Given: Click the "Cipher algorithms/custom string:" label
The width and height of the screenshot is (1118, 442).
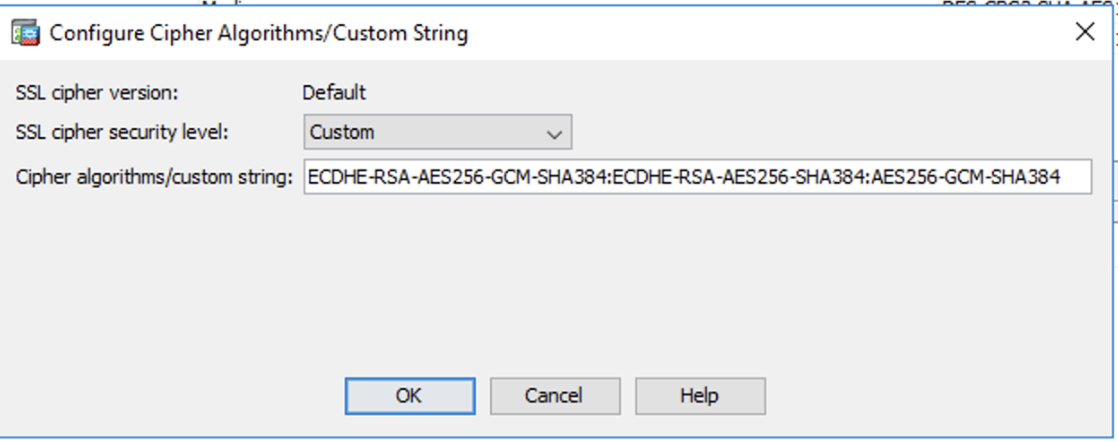Looking at the screenshot, I should 154,178.
